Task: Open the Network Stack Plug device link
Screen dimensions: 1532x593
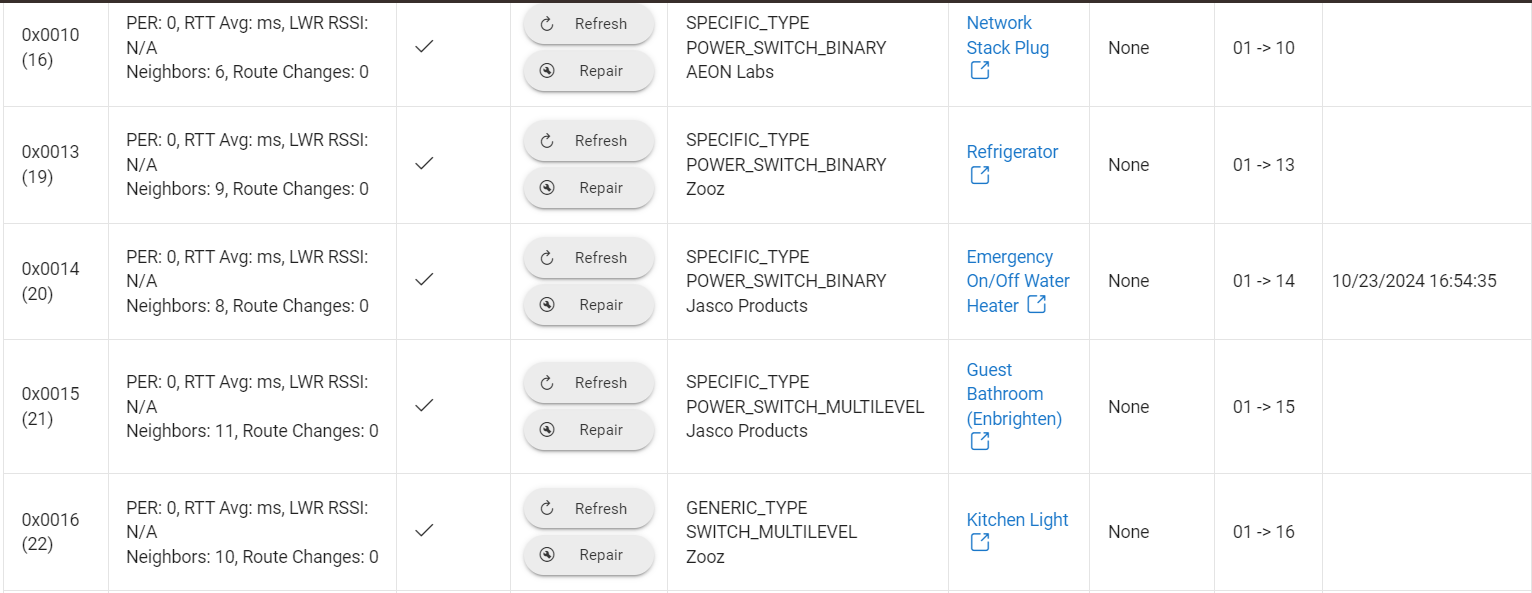Action: [x=1007, y=35]
